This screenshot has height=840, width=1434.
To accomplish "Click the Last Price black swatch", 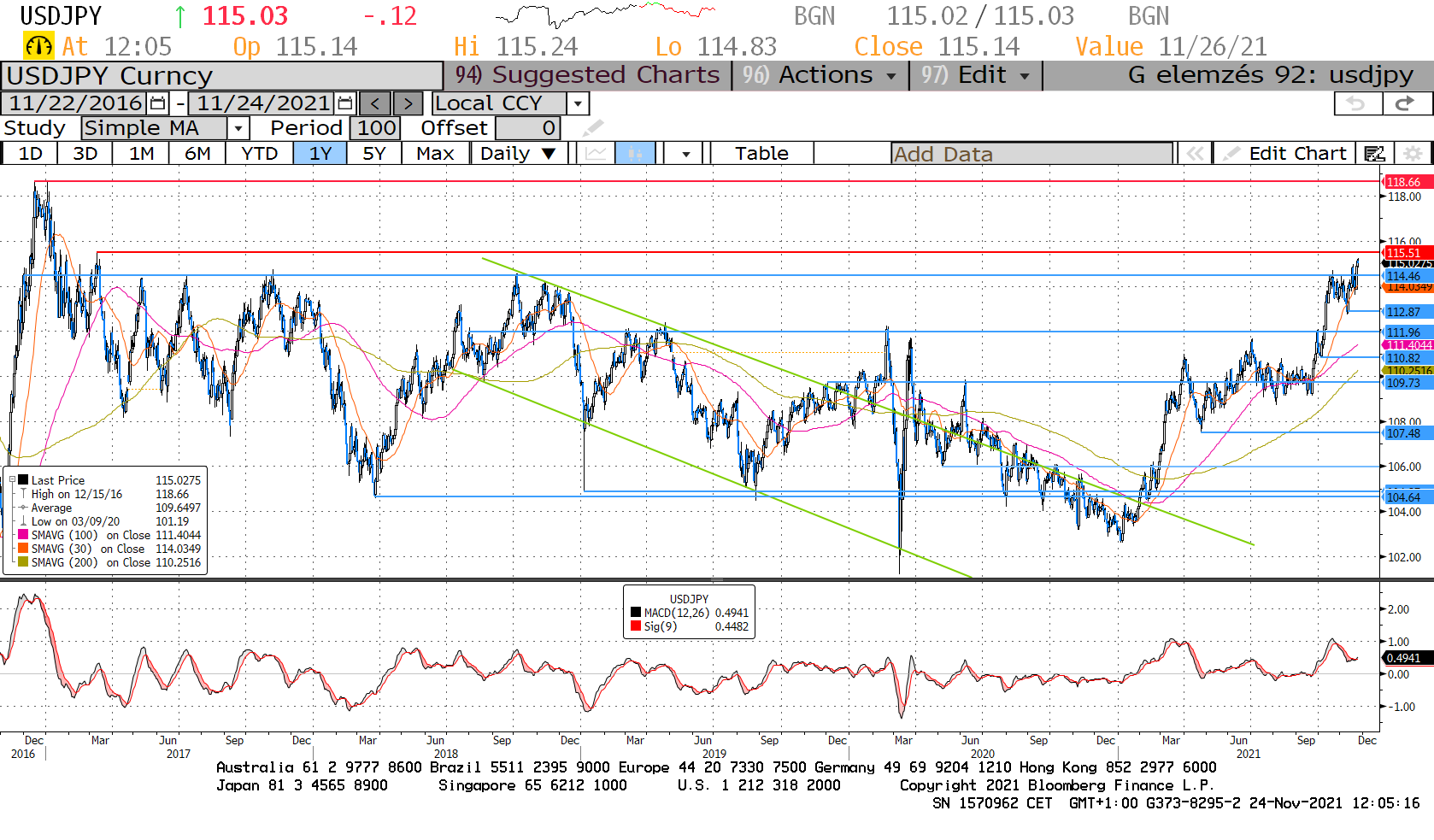I will [23, 480].
